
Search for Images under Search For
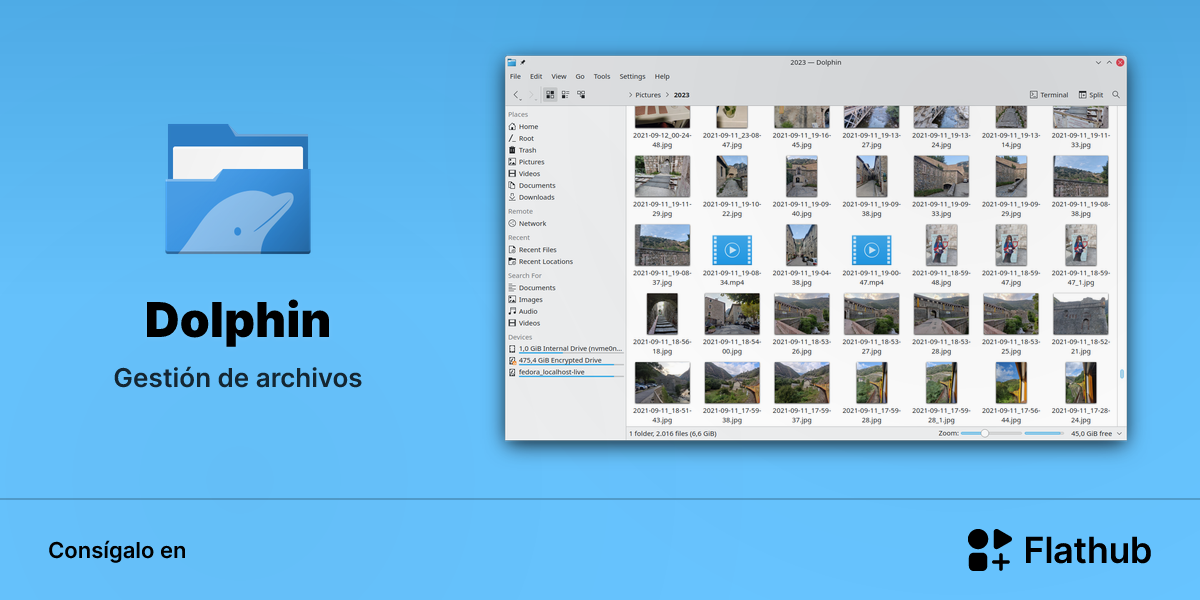(x=565, y=299)
